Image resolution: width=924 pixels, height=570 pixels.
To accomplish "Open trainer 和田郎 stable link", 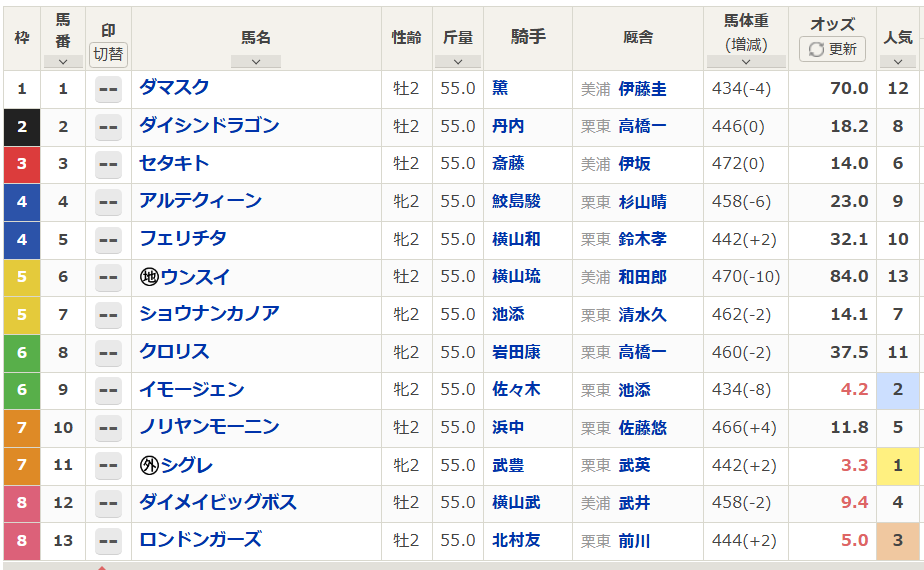I will pyautogui.click(x=642, y=277).
